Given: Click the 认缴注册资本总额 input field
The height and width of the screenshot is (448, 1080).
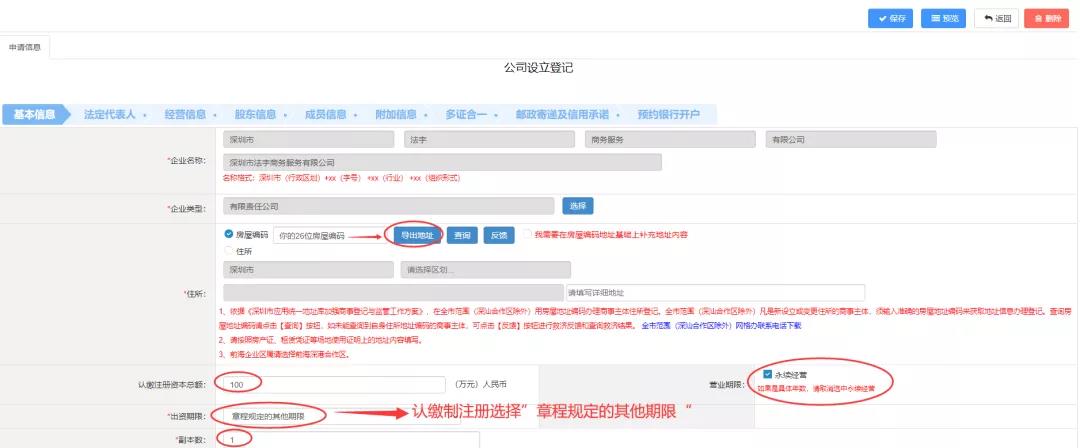Looking at the screenshot, I should point(334,384).
